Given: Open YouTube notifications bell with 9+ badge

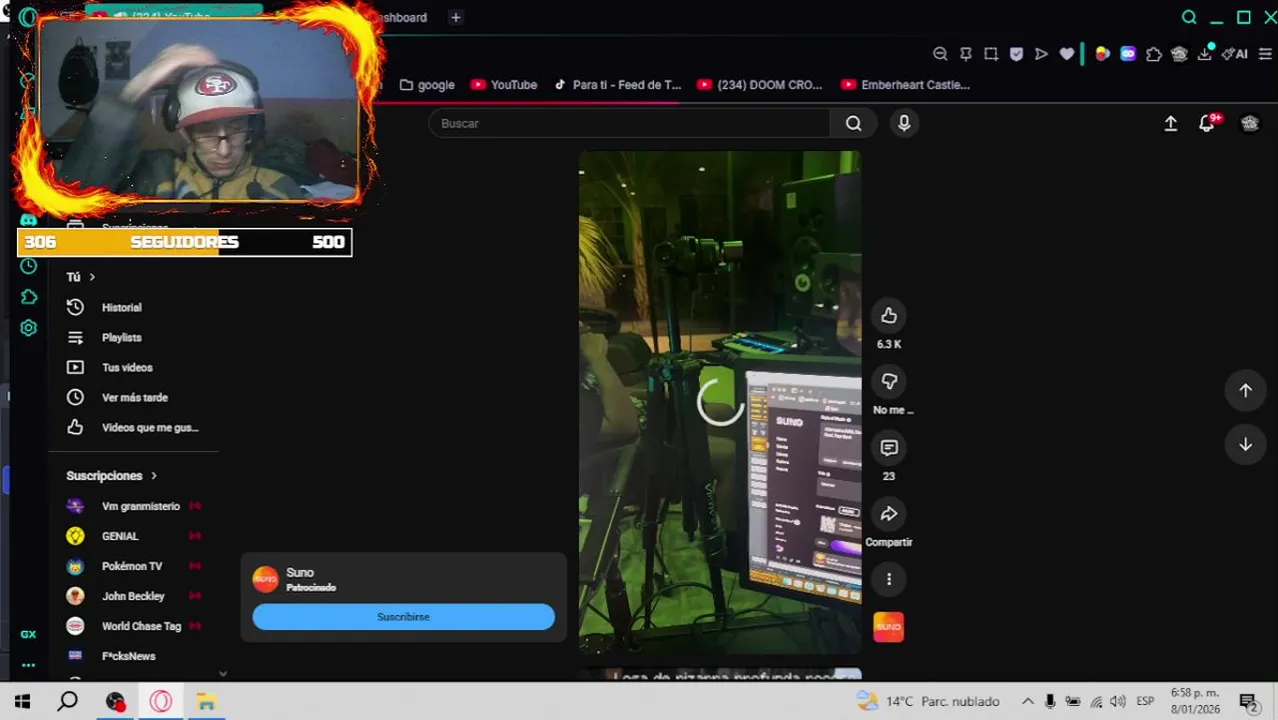Looking at the screenshot, I should (x=1208, y=123).
